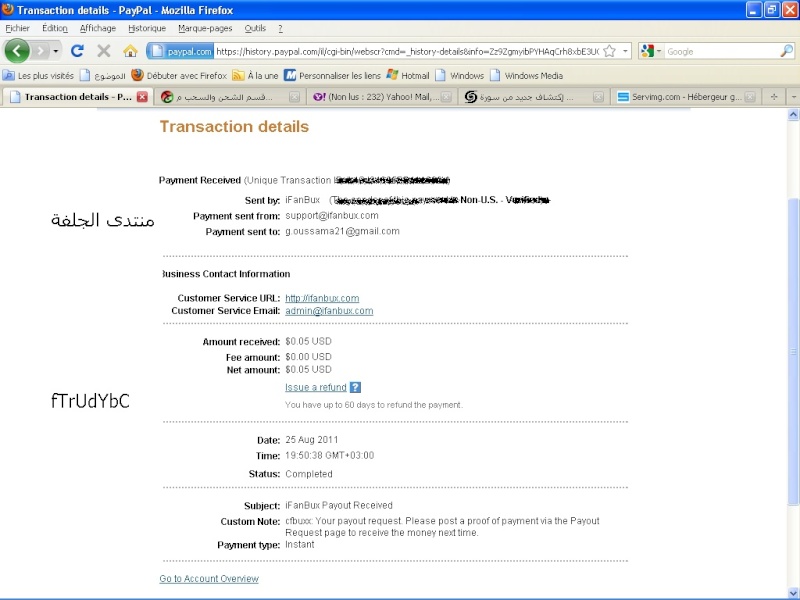This screenshot has width=800, height=600.
Task: Click the paypal.com site identity badge
Action: click(180, 52)
